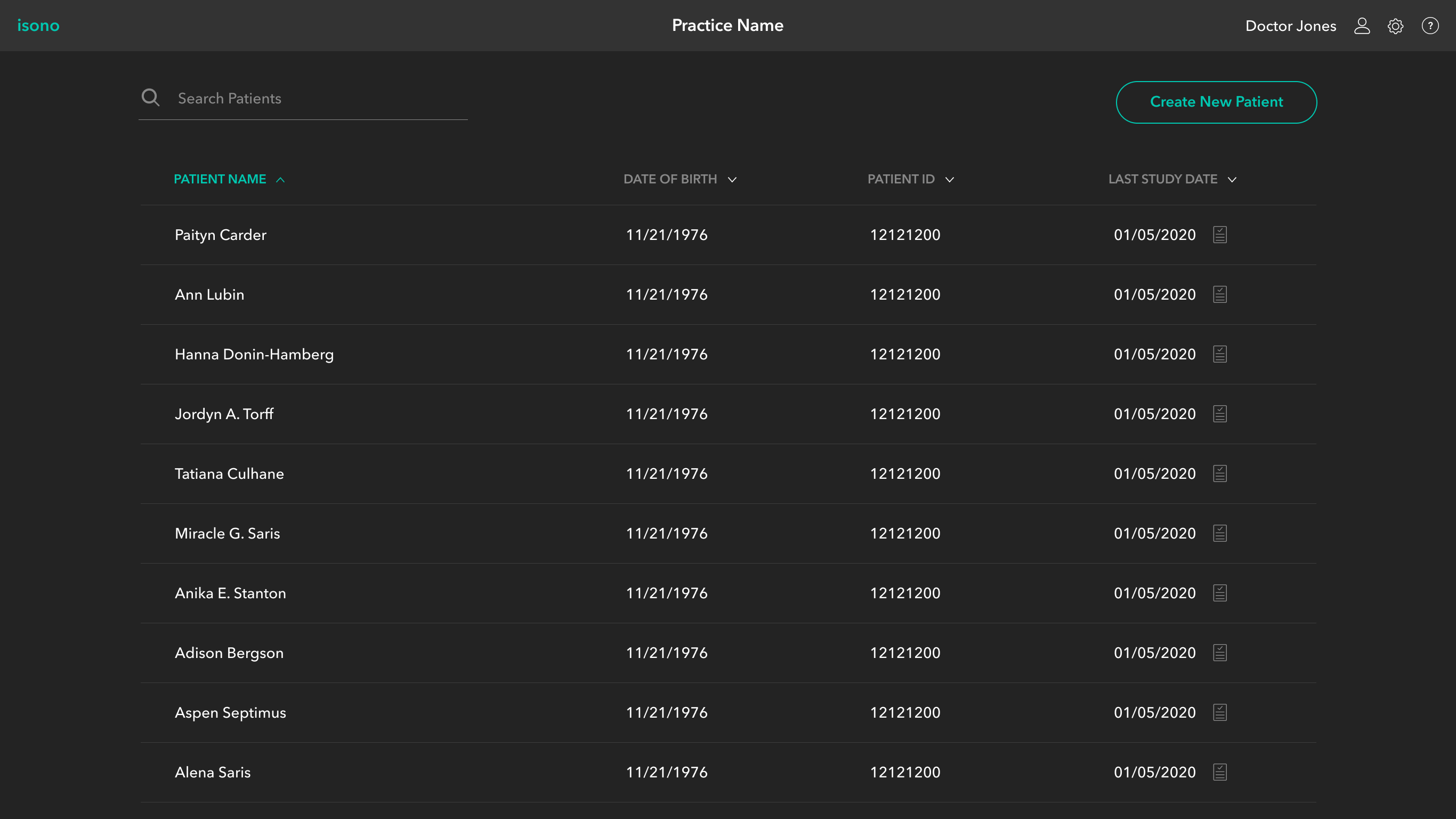1456x819 pixels.
Task: Open Aspen Septimus report icon
Action: pyautogui.click(x=1219, y=713)
